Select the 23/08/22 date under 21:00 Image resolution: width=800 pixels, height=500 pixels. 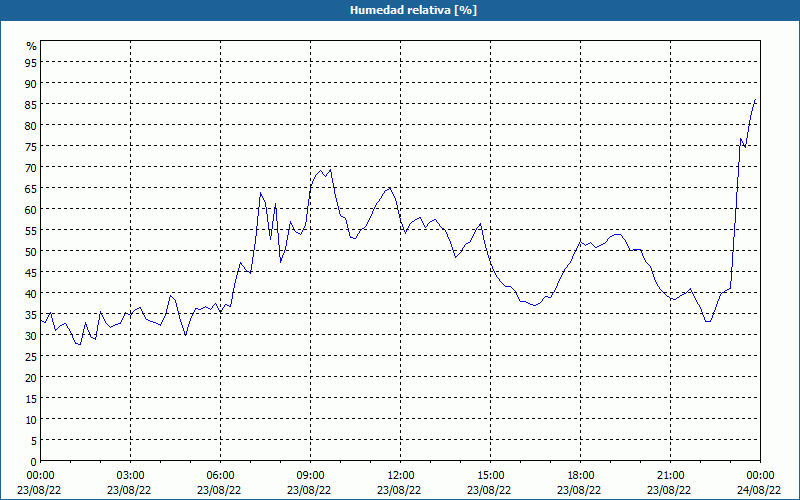669,490
